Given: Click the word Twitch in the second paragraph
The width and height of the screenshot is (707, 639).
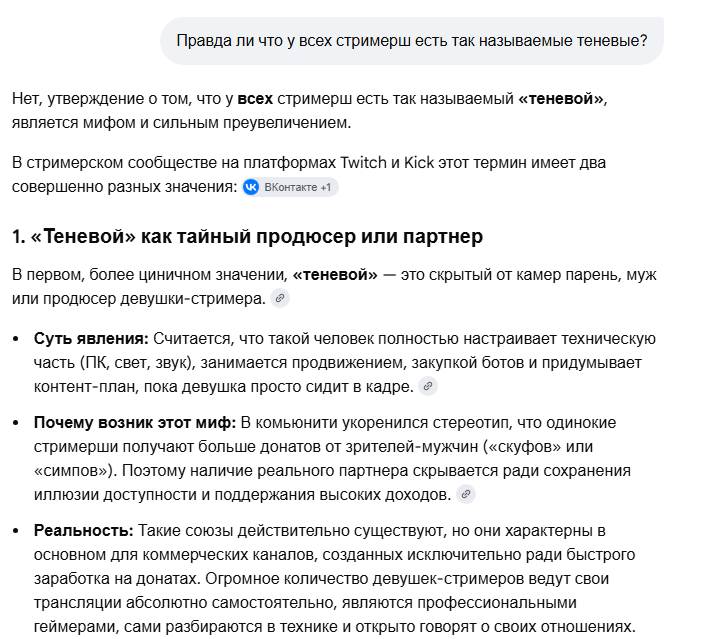Looking at the screenshot, I should pyautogui.click(x=363, y=162).
